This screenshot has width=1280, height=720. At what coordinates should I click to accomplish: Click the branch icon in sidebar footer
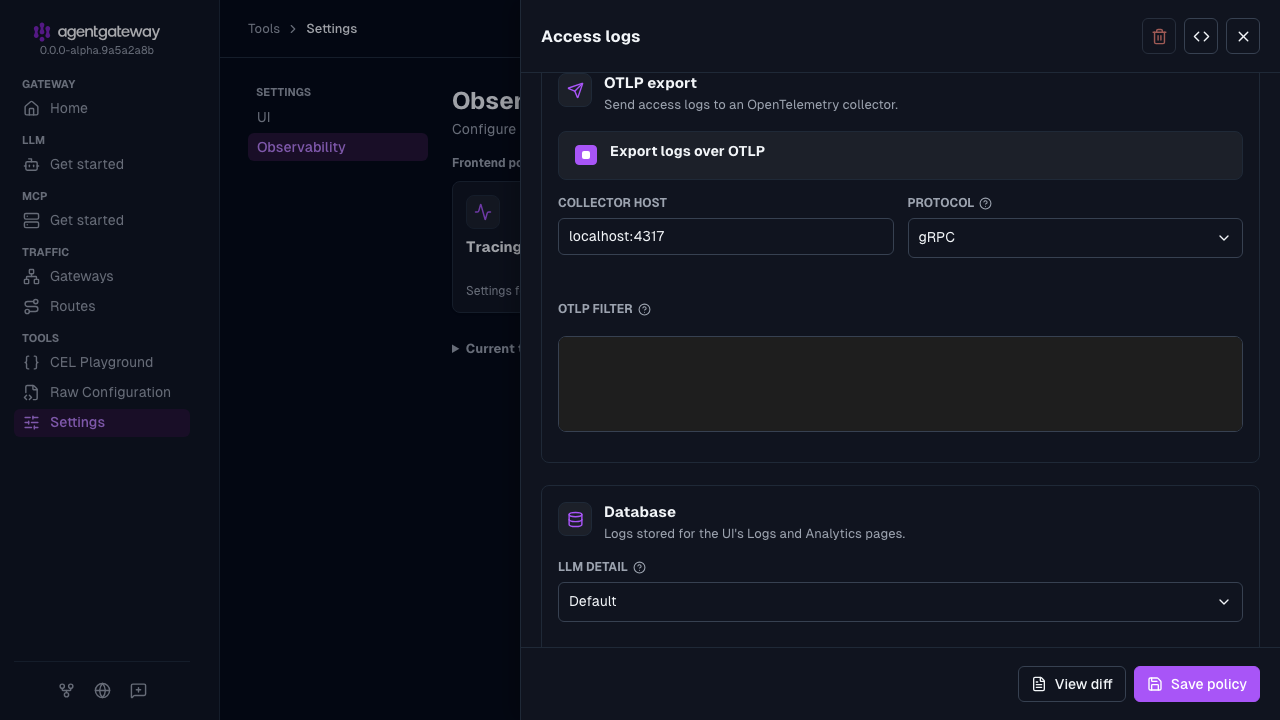click(x=66, y=690)
